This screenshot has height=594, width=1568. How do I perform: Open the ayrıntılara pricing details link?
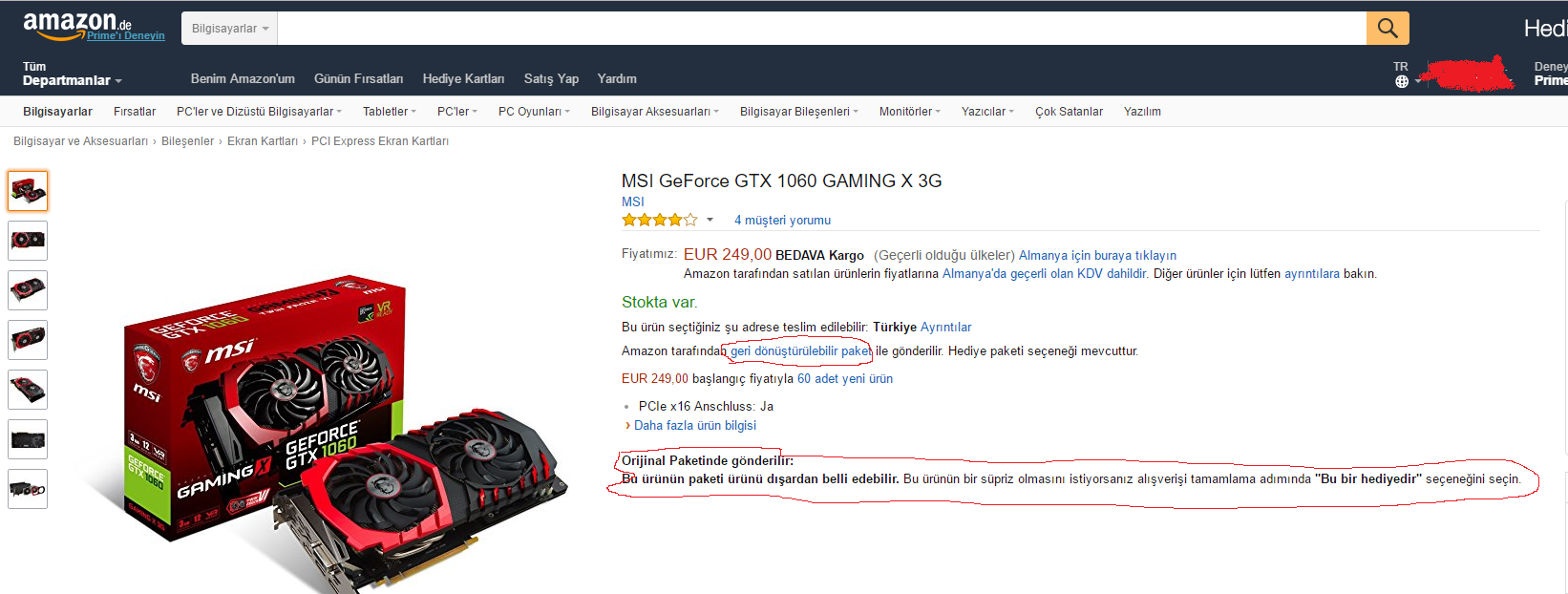(1312, 274)
